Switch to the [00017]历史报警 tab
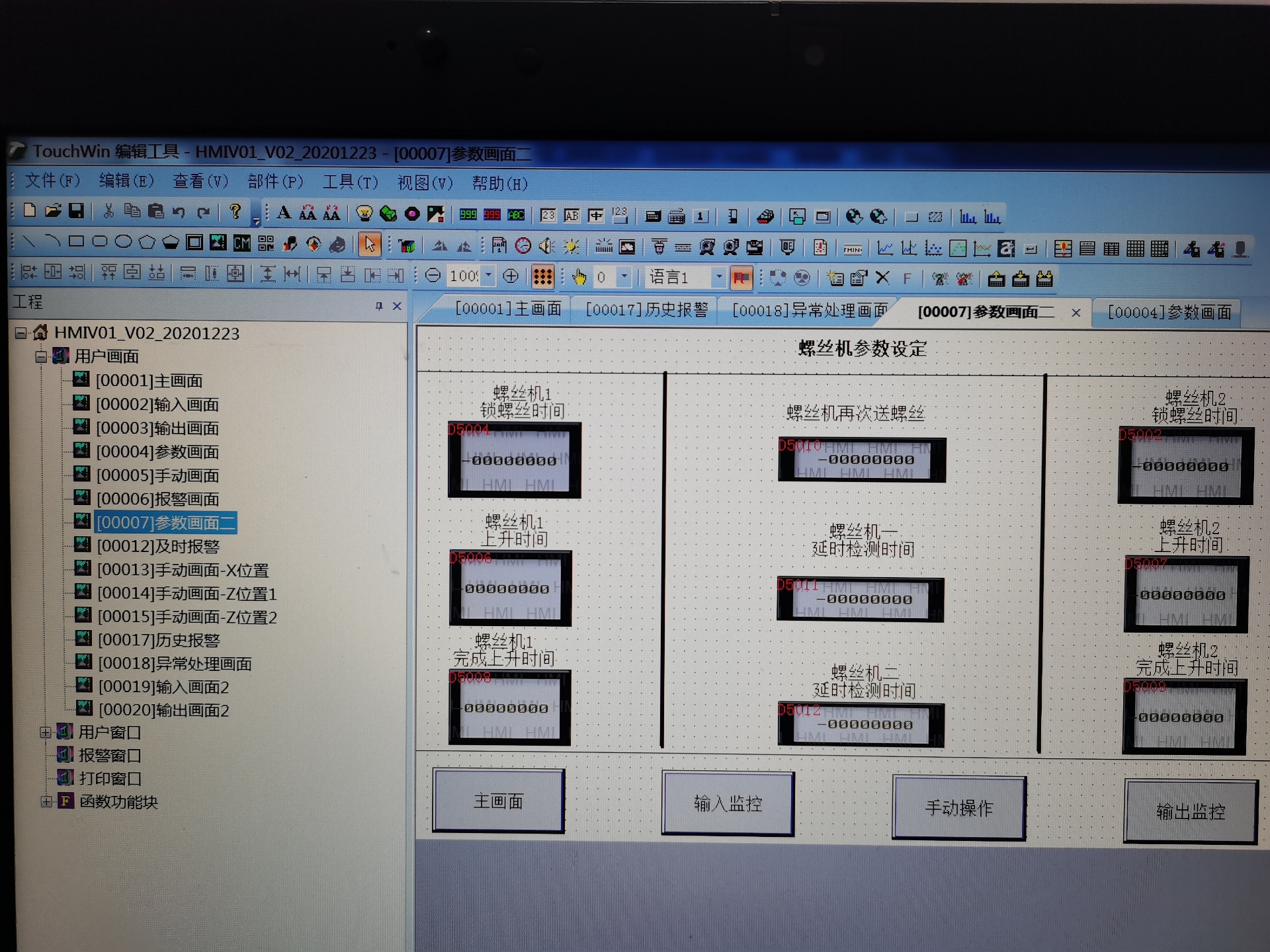The width and height of the screenshot is (1270, 952). click(646, 309)
